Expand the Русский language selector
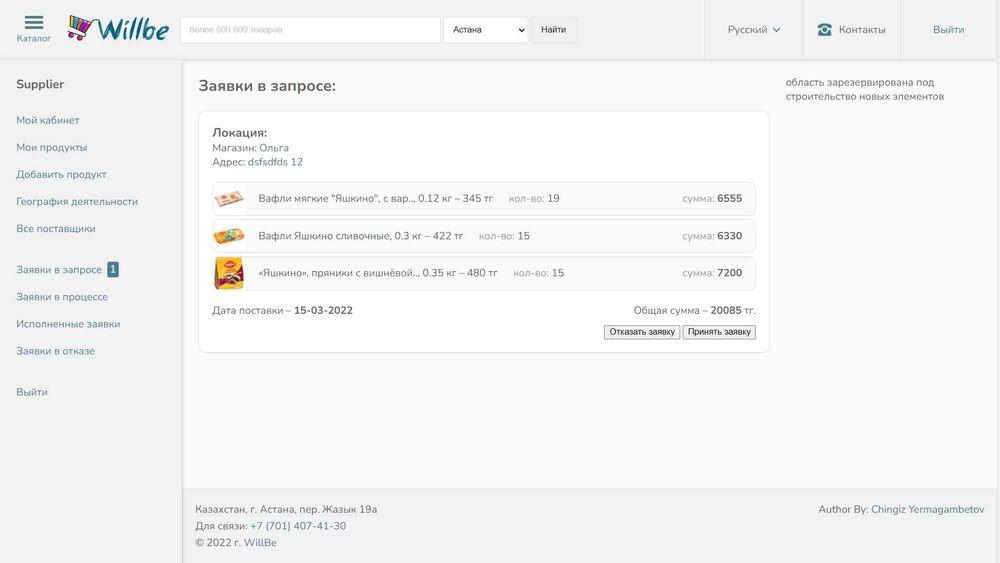Image resolution: width=1000 pixels, height=563 pixels. 754,29
